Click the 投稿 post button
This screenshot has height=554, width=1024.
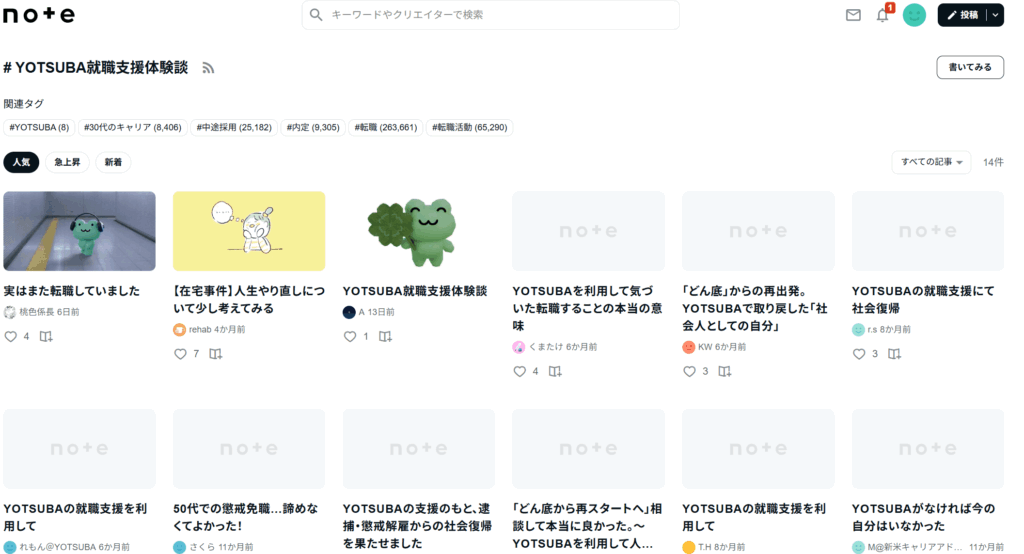[x=963, y=15]
